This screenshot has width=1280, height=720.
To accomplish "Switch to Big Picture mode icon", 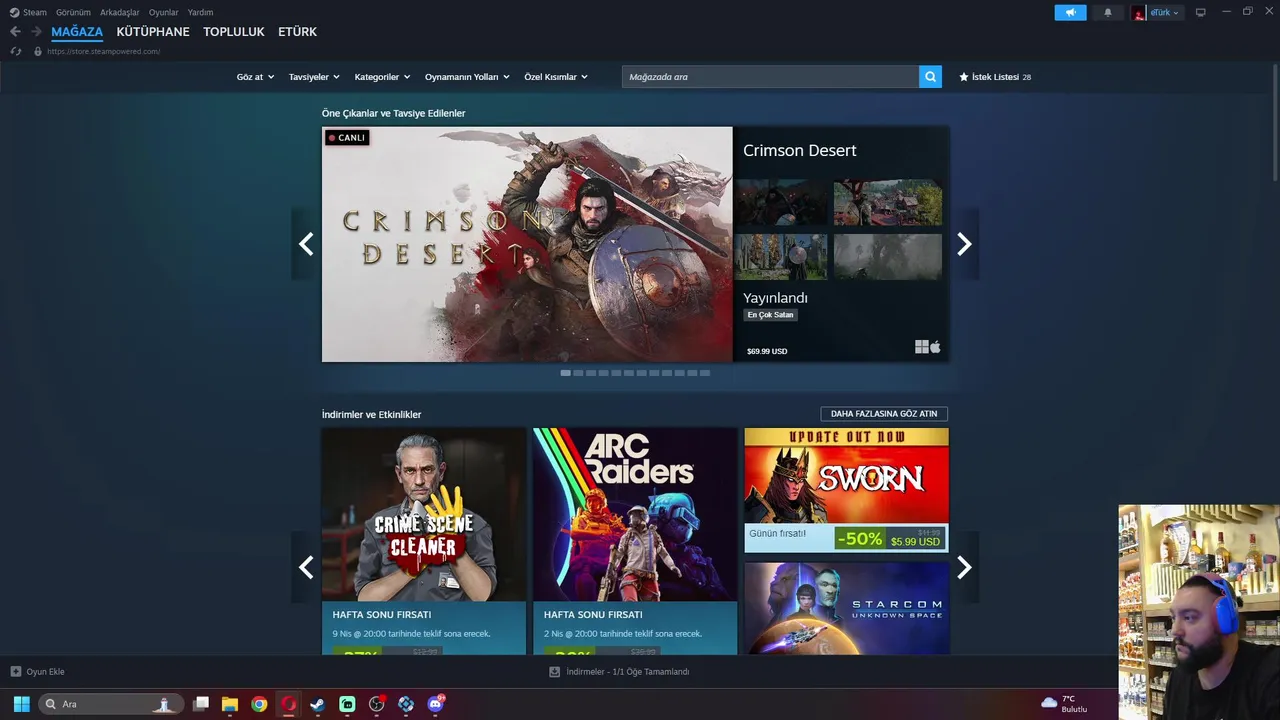I will pos(1201,12).
